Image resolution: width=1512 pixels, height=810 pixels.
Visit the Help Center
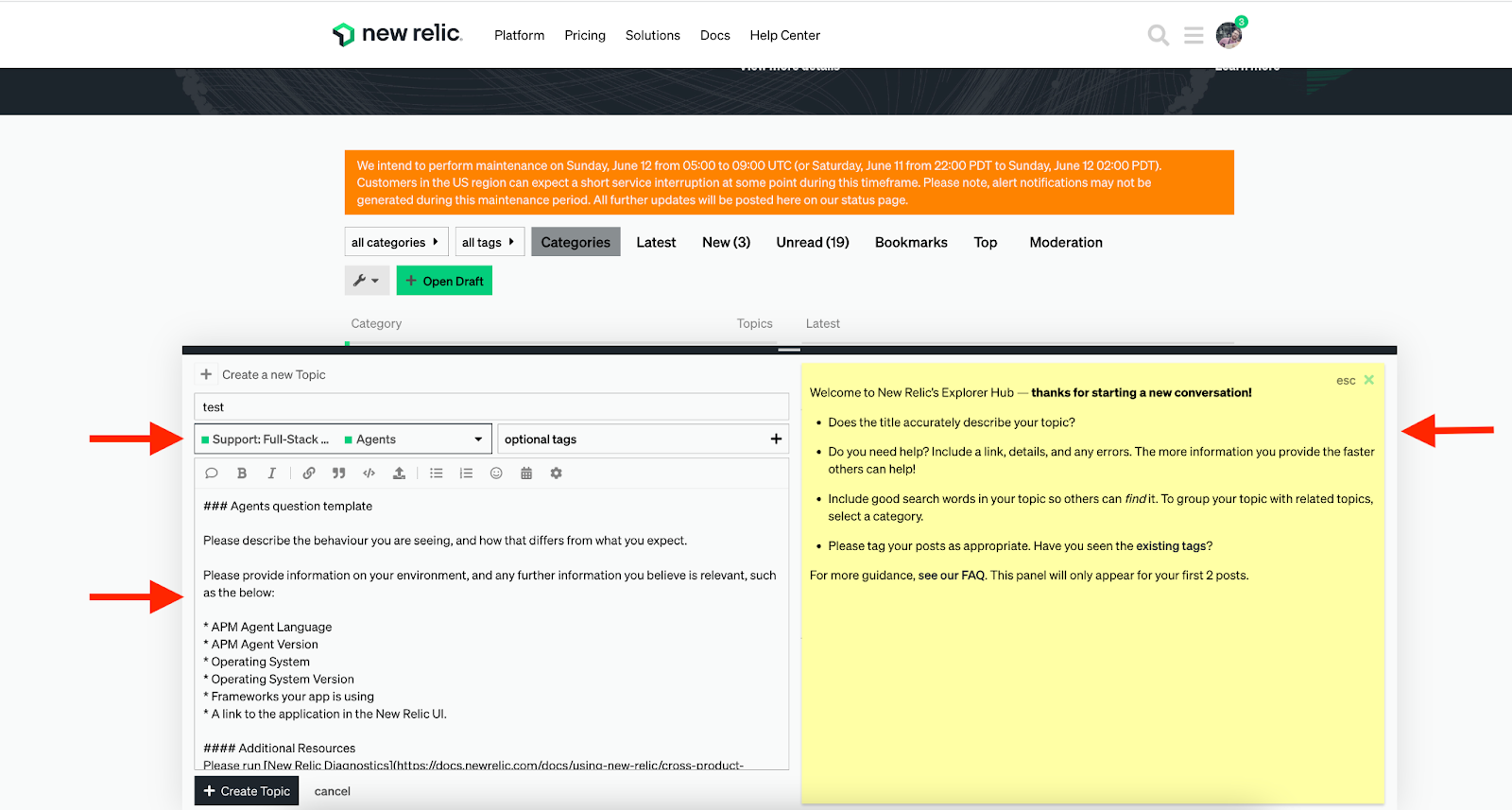[x=785, y=35]
